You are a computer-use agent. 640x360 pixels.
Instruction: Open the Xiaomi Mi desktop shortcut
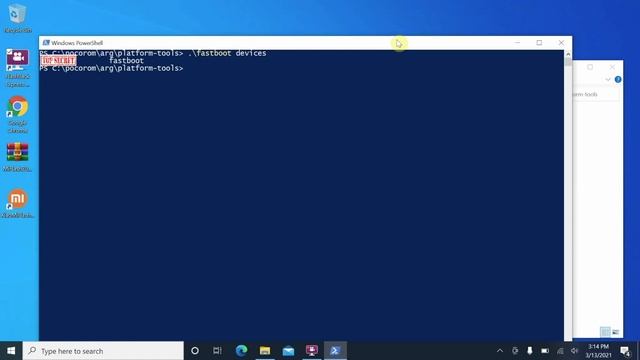click(18, 203)
